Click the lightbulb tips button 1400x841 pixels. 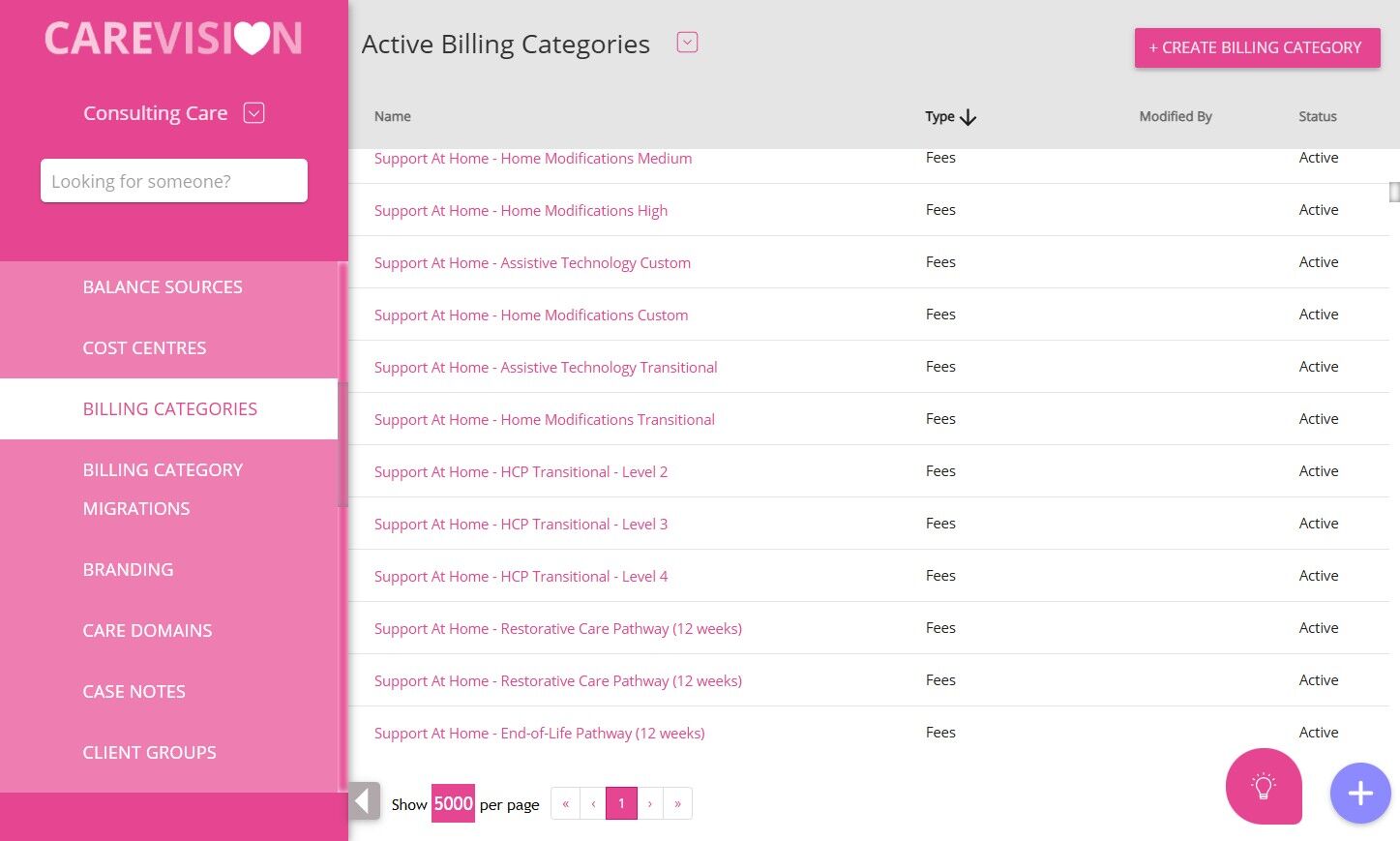pos(1263,786)
